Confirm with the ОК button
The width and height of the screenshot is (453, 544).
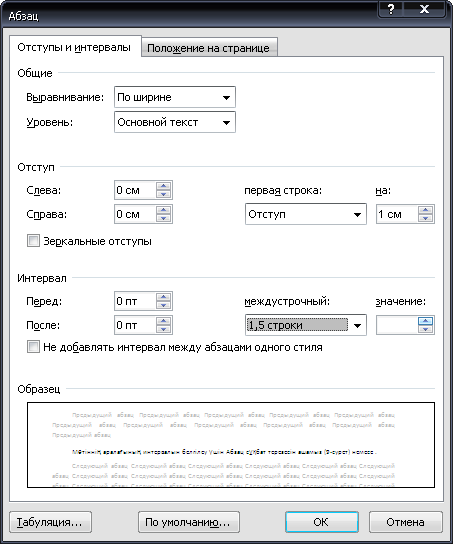[x=322, y=522]
